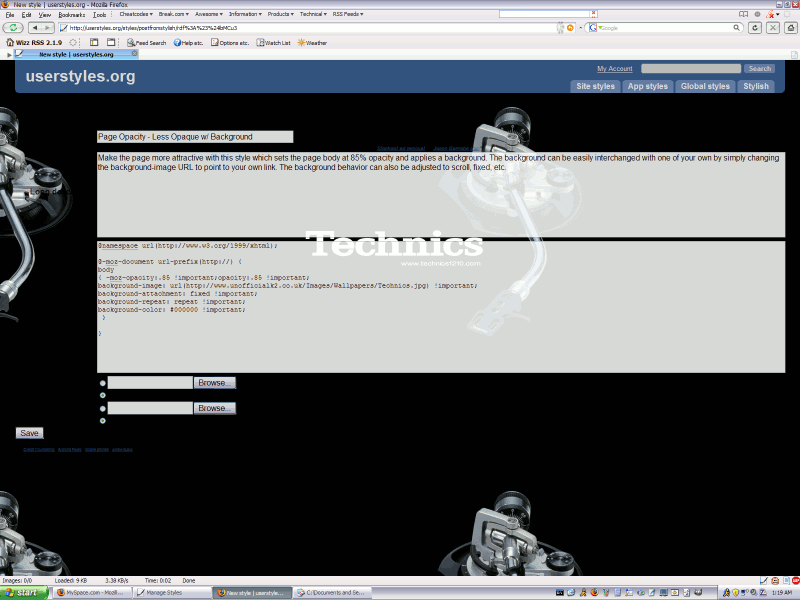Select the radio button beside the second file field

click(103, 408)
